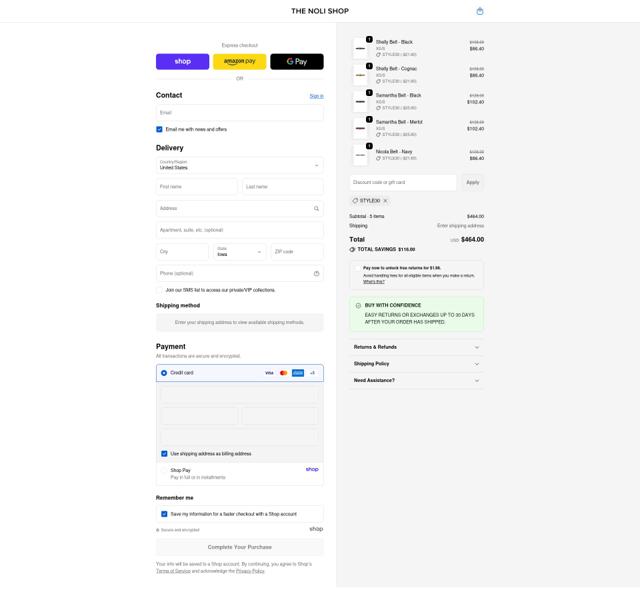
Task: Click the Complete Your Purchase button
Action: click(239, 547)
